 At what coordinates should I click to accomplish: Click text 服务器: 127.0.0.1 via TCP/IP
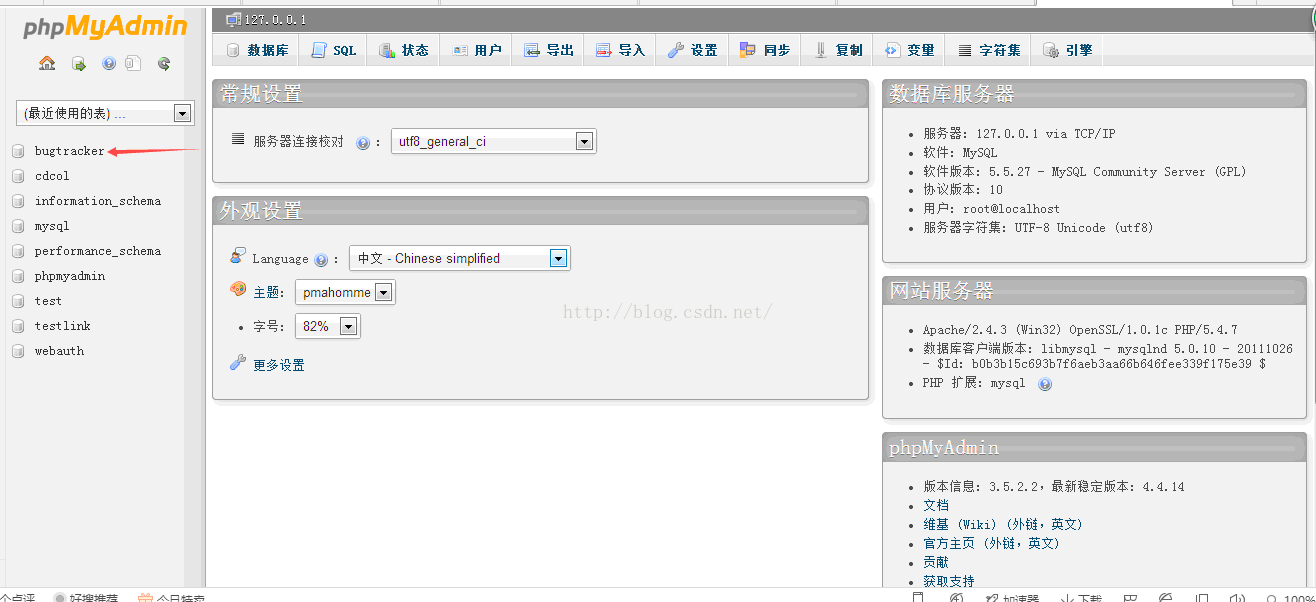tap(1019, 133)
